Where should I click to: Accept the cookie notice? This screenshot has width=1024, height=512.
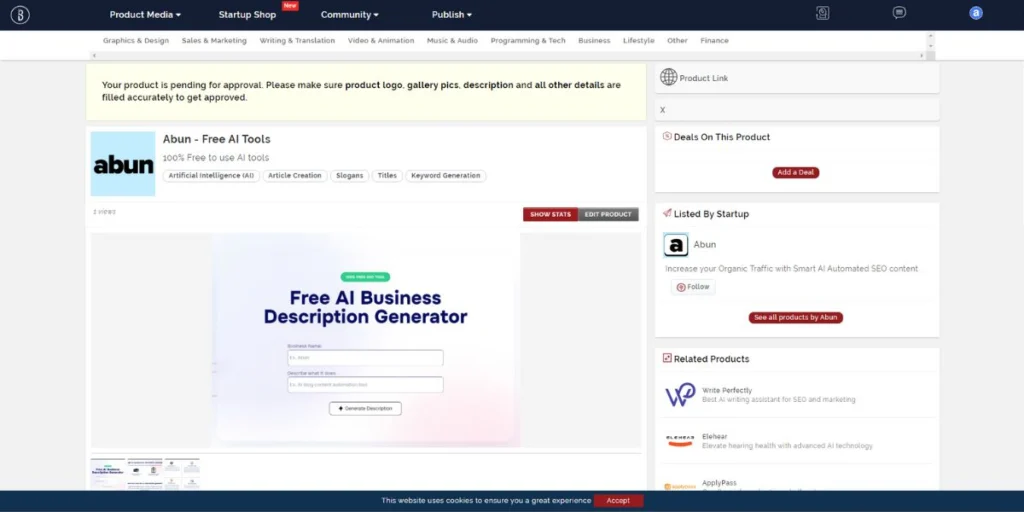point(618,501)
